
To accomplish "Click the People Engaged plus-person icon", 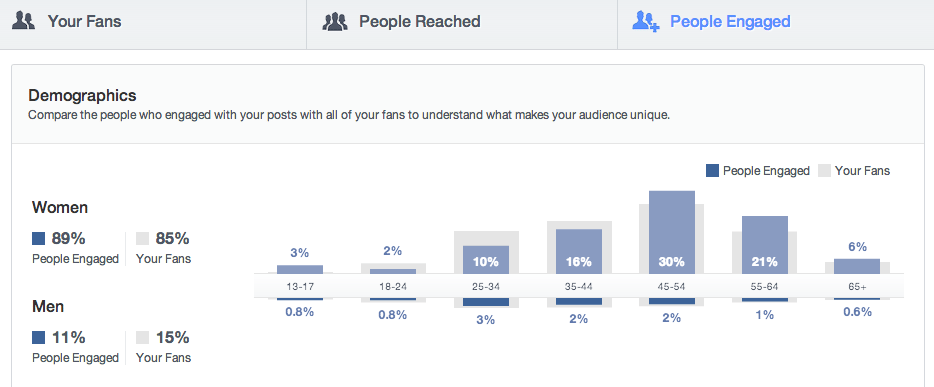I will (x=646, y=22).
